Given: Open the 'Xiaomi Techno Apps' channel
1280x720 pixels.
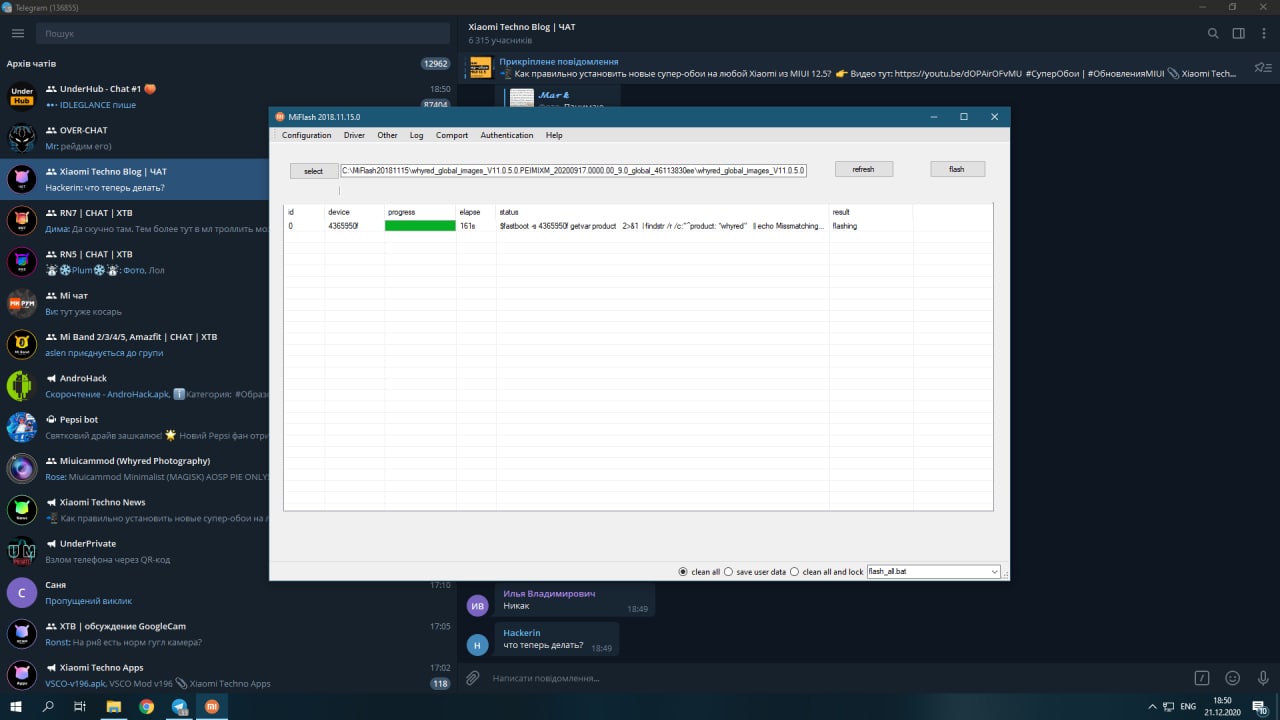Looking at the screenshot, I should point(228,675).
